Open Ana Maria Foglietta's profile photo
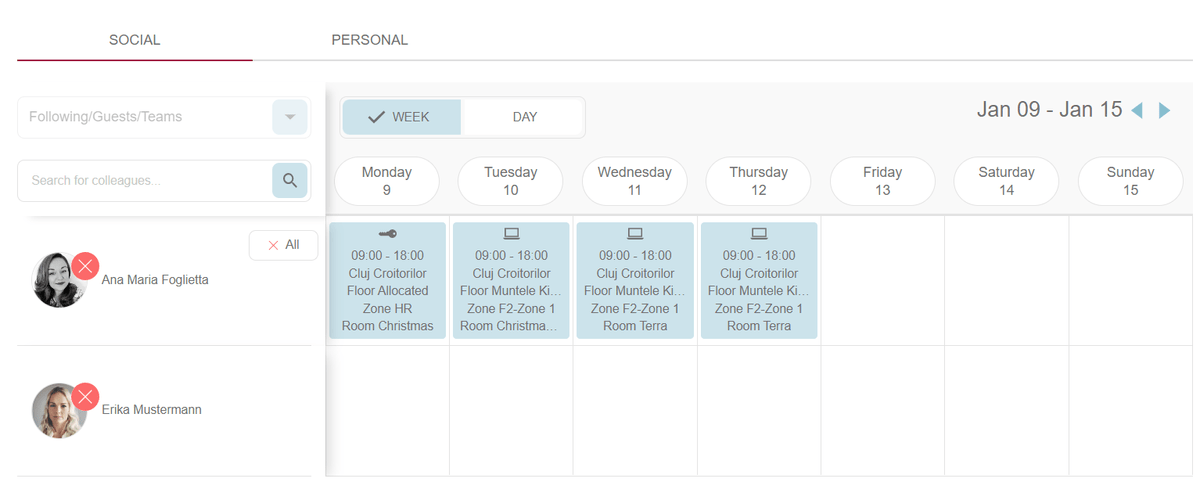The image size is (1200, 497). [x=58, y=281]
